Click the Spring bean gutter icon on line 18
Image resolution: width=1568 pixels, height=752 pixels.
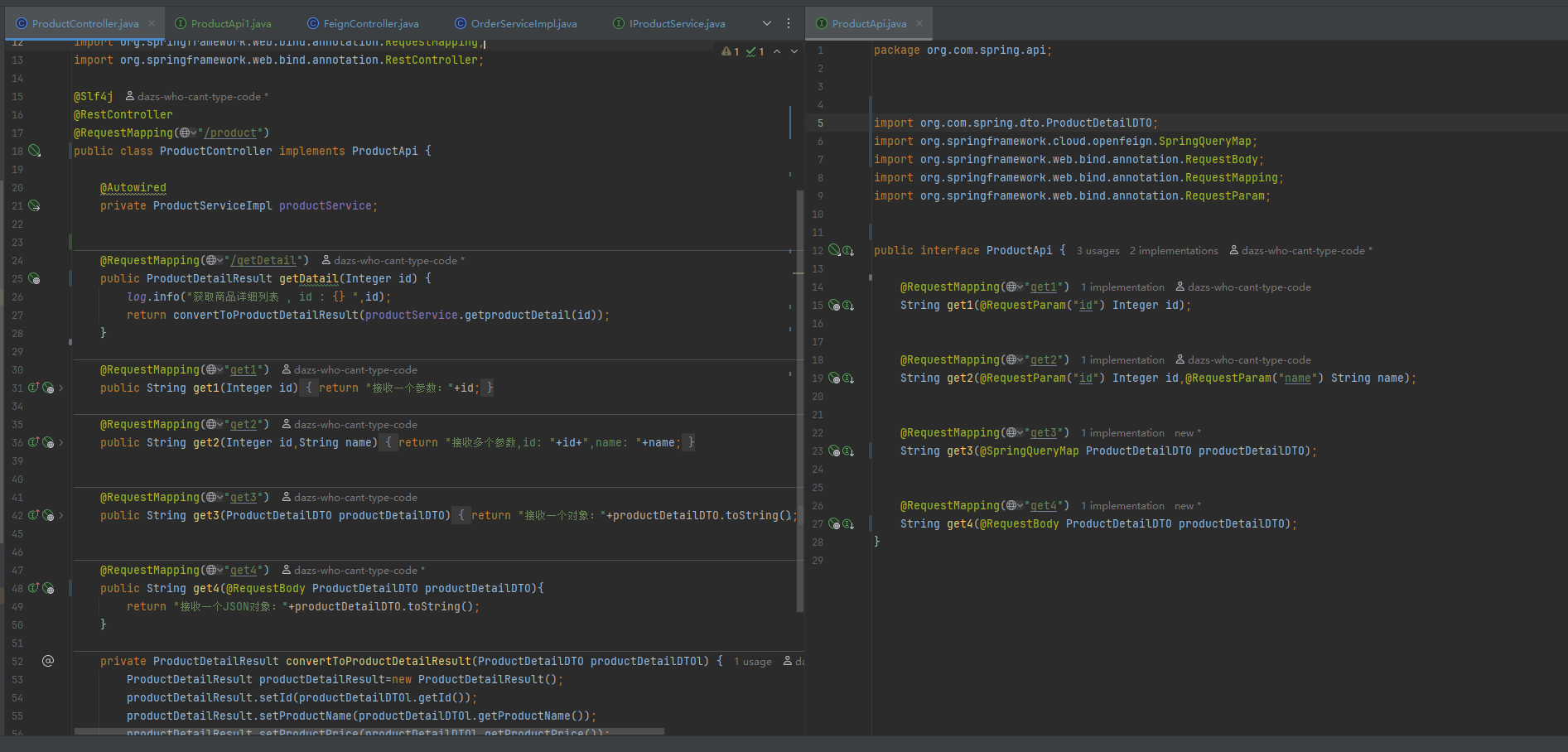click(x=34, y=151)
